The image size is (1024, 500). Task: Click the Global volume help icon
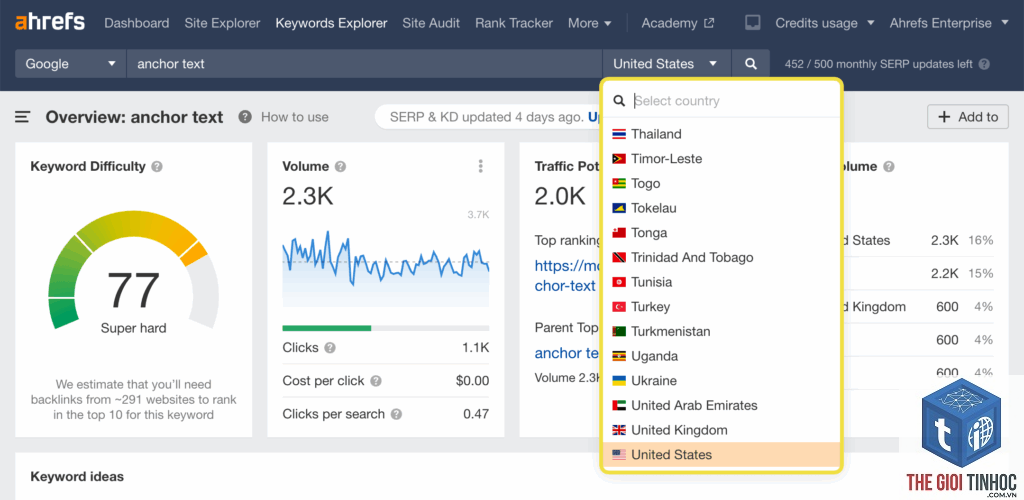tap(889, 166)
